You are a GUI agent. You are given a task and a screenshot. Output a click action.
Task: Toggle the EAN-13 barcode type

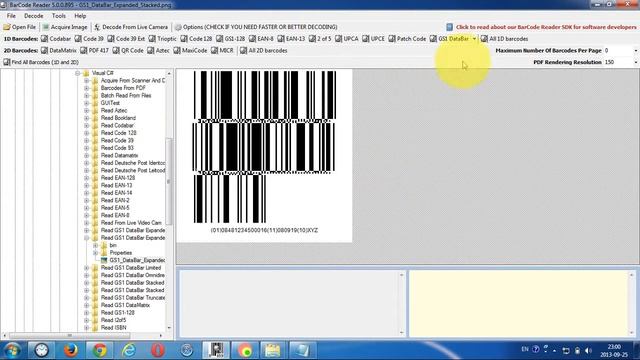point(291,39)
